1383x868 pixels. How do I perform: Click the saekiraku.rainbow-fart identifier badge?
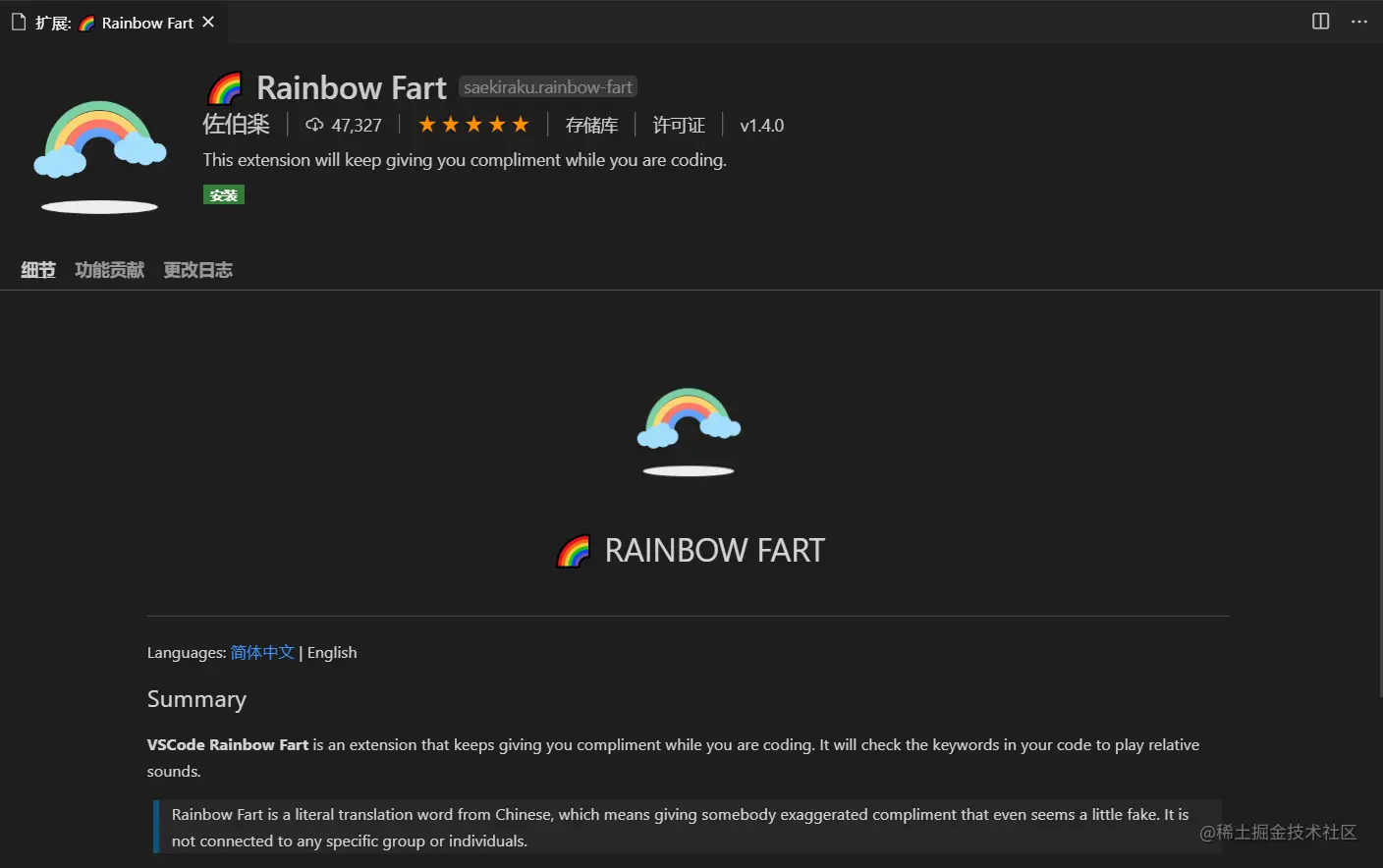pyautogui.click(x=548, y=87)
